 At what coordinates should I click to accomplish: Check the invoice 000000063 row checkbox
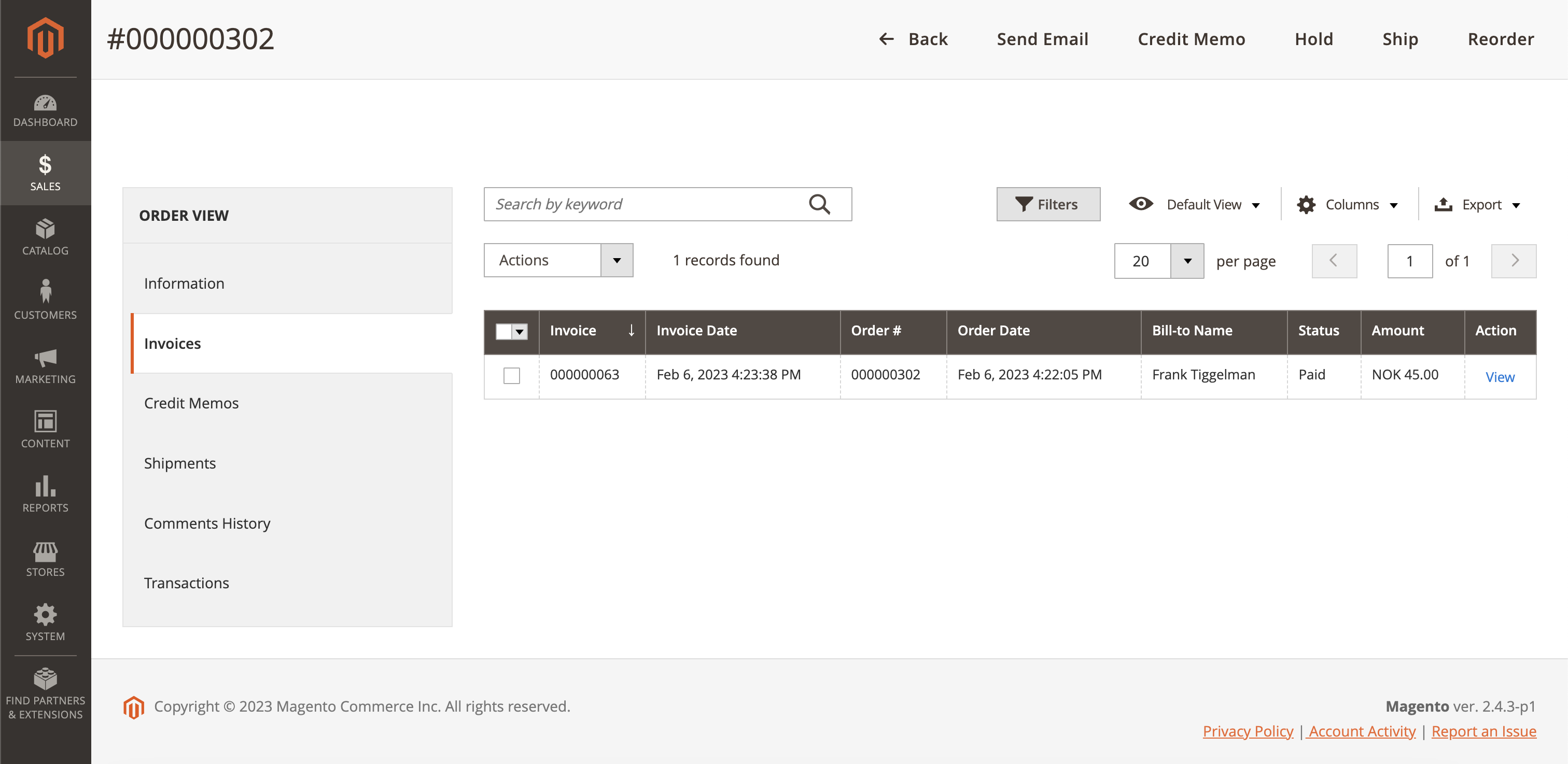pyautogui.click(x=511, y=375)
